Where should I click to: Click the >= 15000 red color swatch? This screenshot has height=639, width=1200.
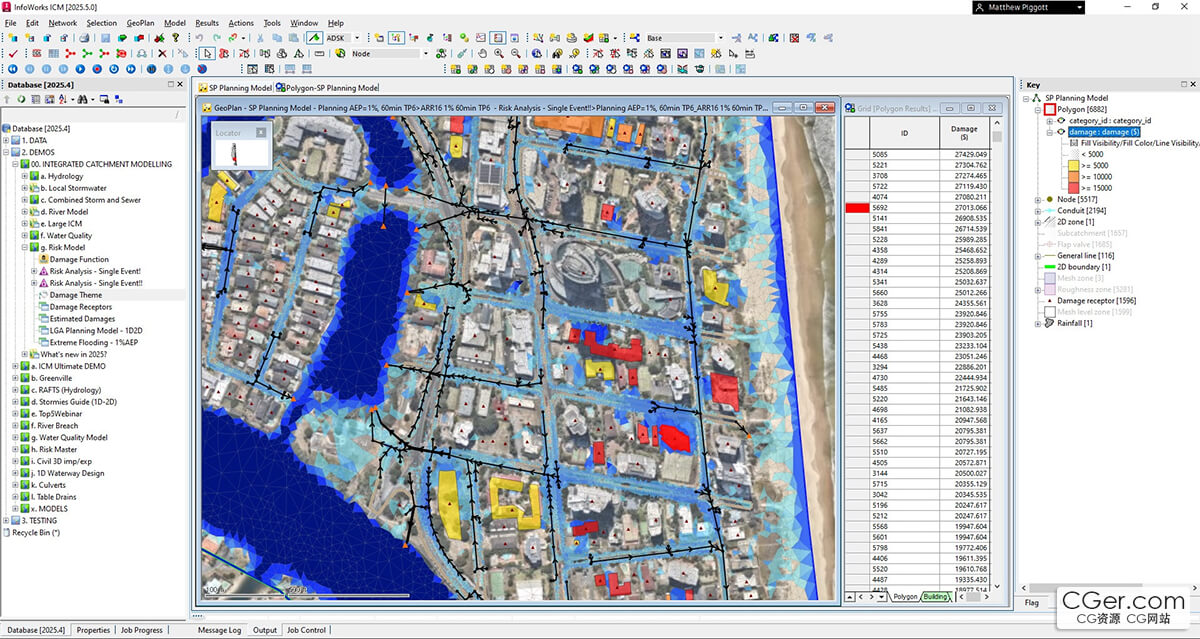point(1073,187)
